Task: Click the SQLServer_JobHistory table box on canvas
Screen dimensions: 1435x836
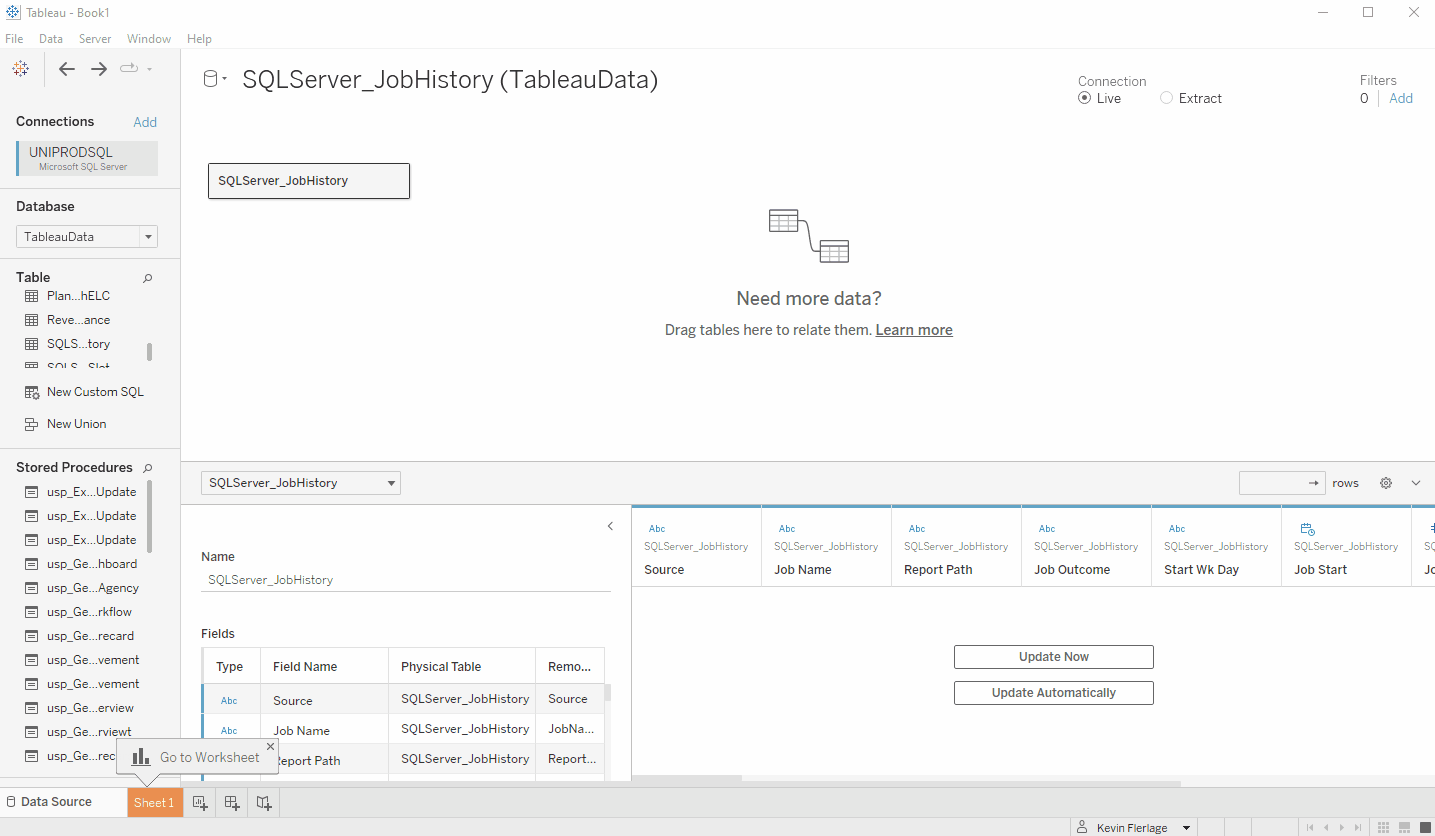Action: click(x=309, y=181)
